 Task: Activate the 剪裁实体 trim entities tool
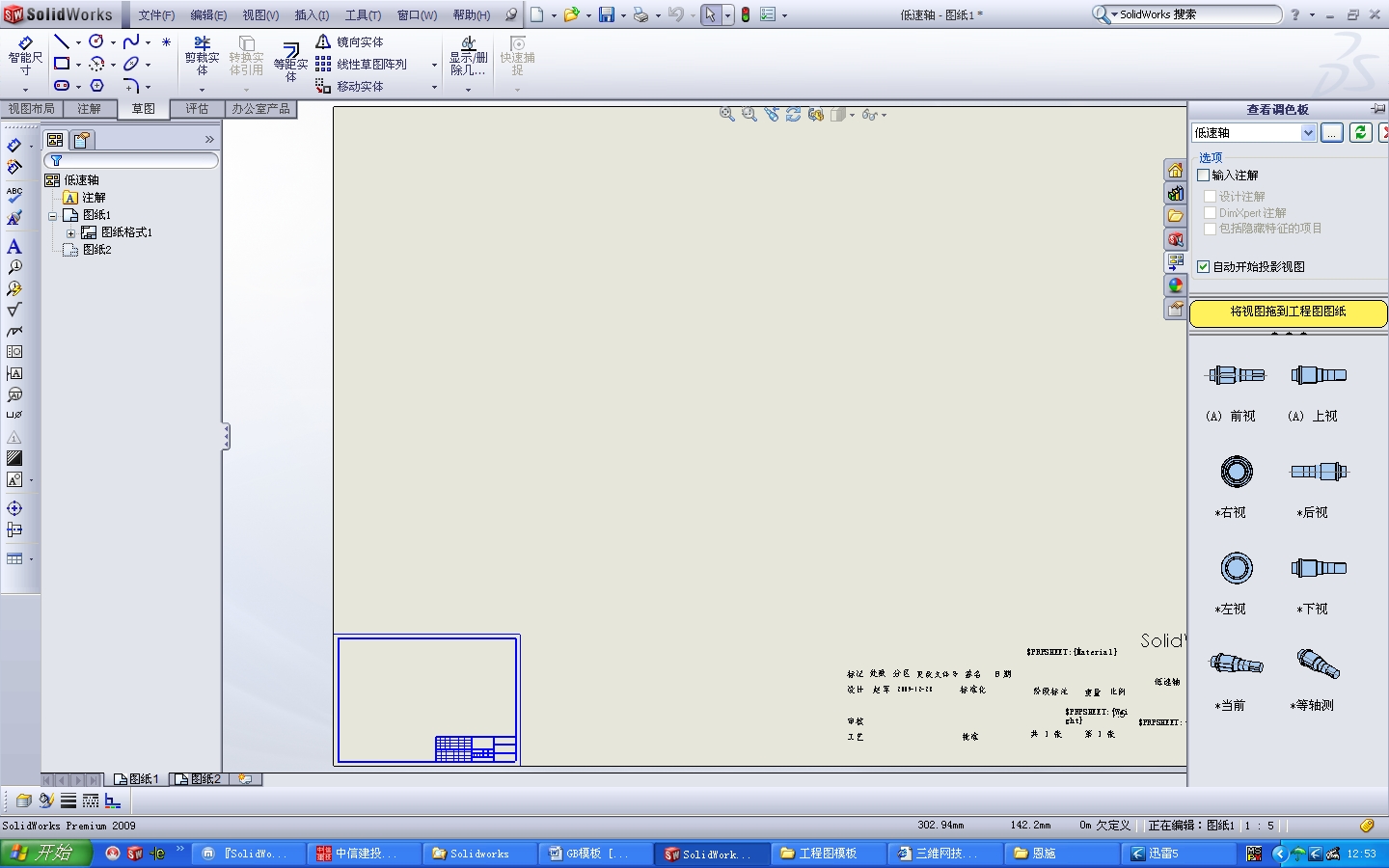pos(202,57)
